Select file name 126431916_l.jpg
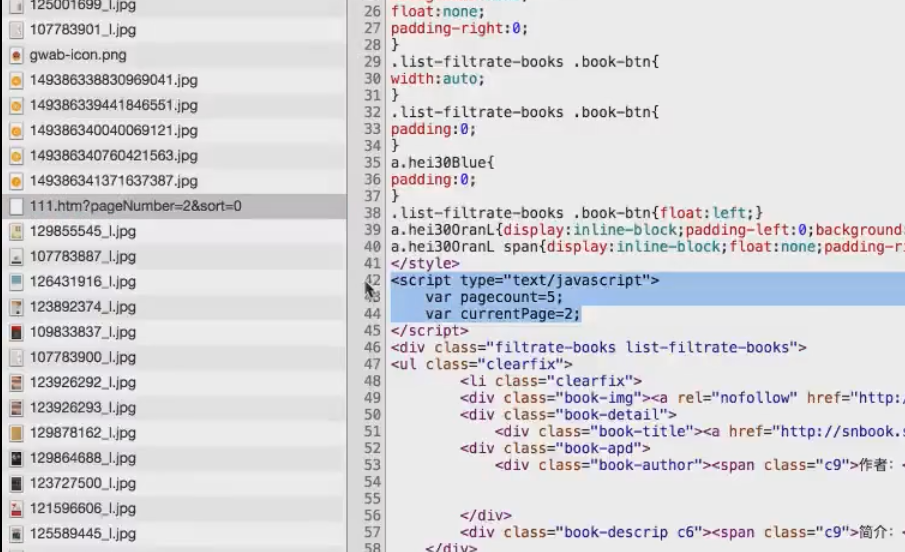The width and height of the screenshot is (905, 552). (83, 282)
